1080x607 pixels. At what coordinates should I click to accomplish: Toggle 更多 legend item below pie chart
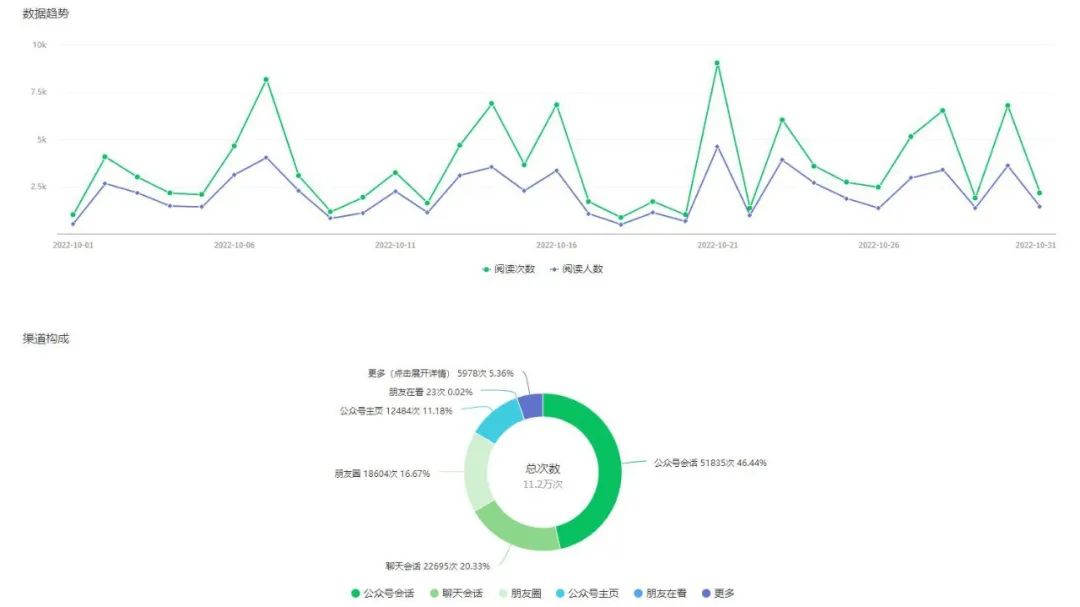point(718,593)
